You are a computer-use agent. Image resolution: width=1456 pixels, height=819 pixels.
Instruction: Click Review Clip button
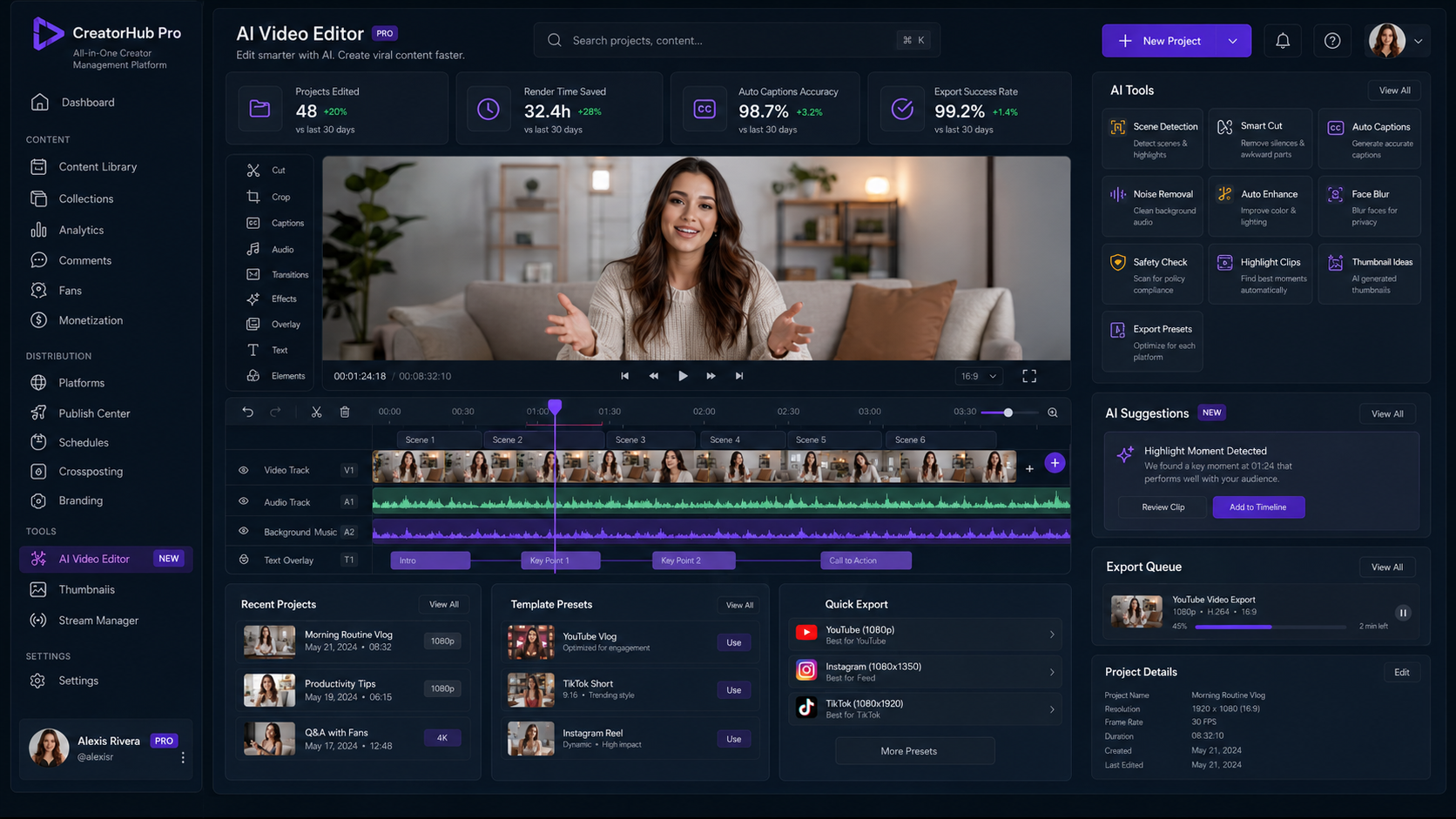click(x=1163, y=507)
